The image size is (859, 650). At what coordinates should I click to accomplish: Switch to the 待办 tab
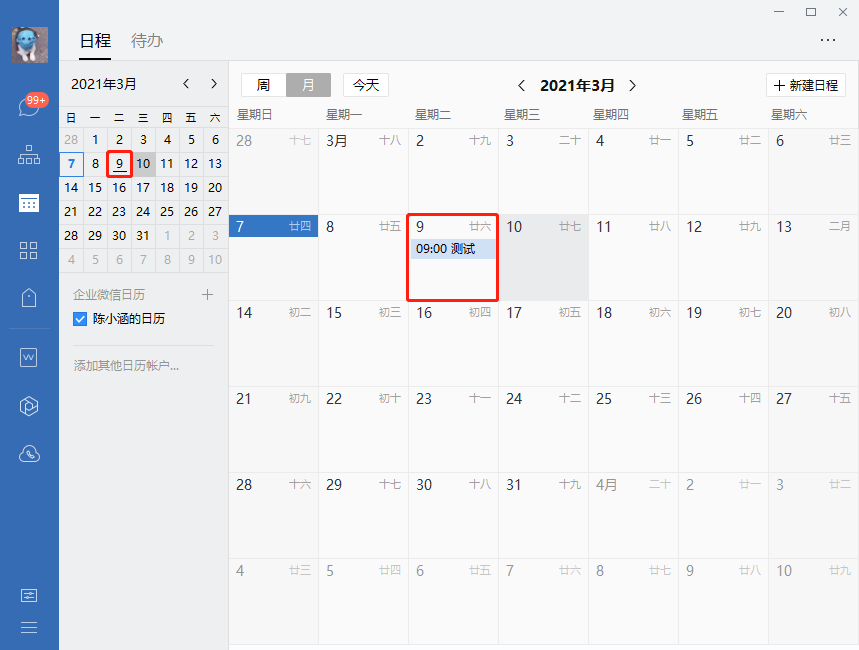tap(147, 41)
